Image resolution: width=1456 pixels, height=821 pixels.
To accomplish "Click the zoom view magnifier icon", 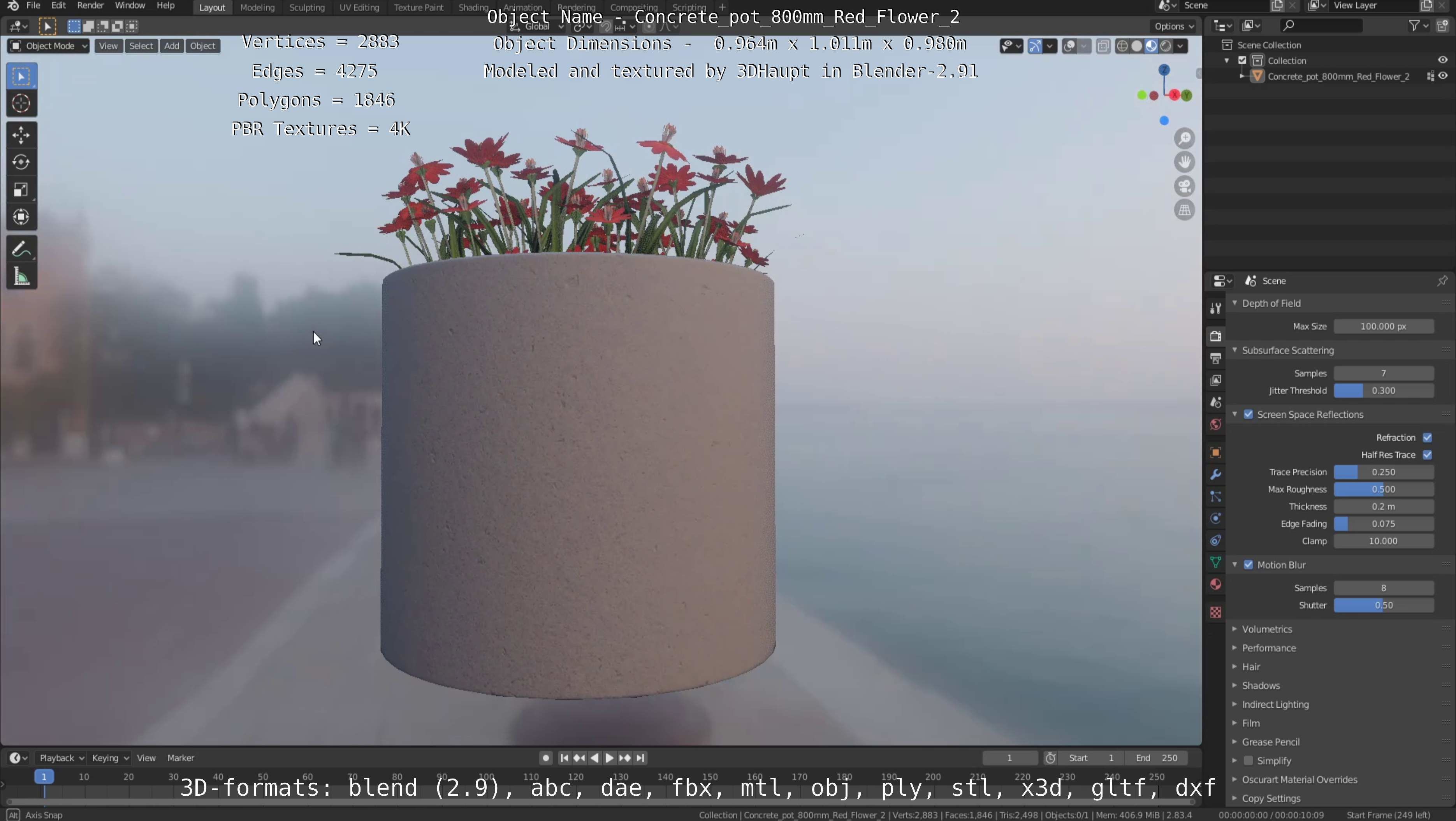I will tap(1185, 139).
